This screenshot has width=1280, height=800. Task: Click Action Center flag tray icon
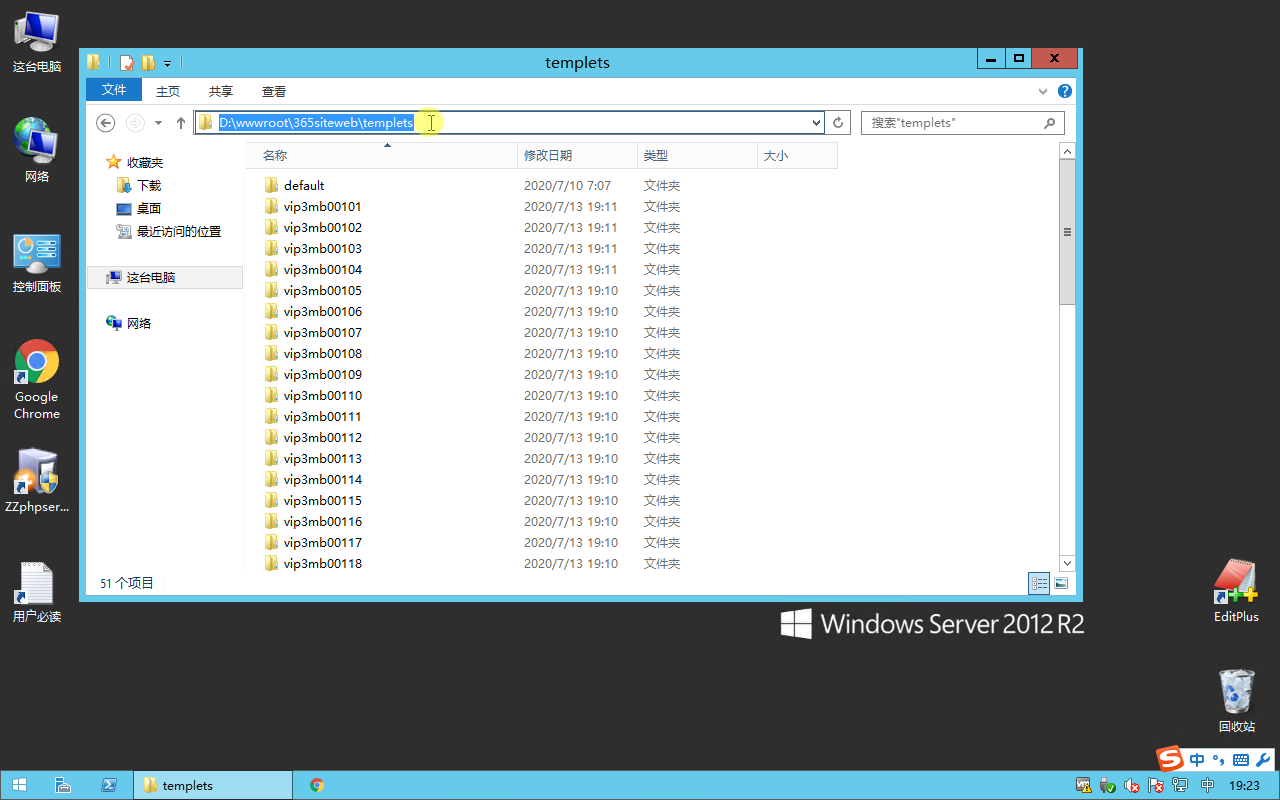(x=1157, y=786)
